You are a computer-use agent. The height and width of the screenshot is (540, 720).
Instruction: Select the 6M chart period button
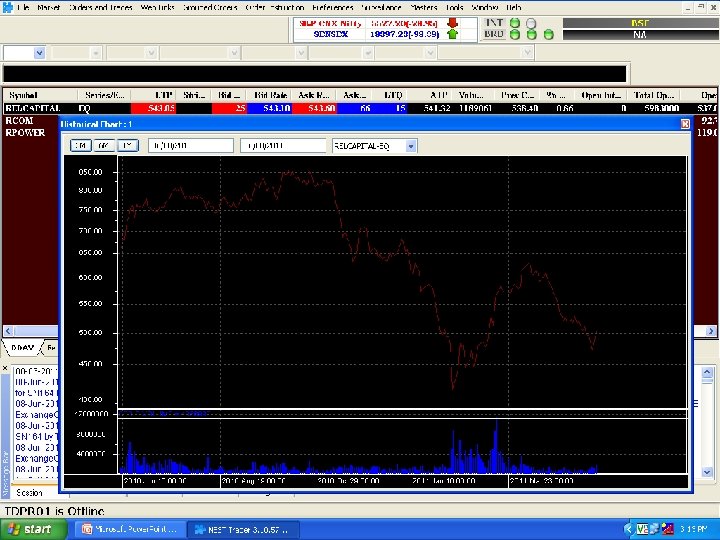pyautogui.click(x=104, y=146)
